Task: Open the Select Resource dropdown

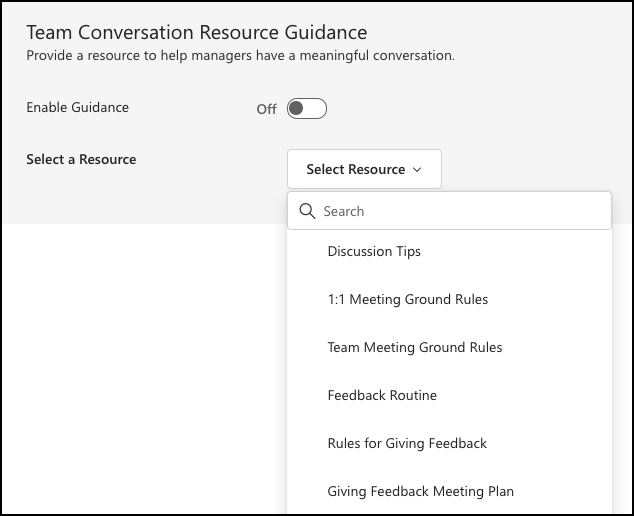Action: (364, 170)
